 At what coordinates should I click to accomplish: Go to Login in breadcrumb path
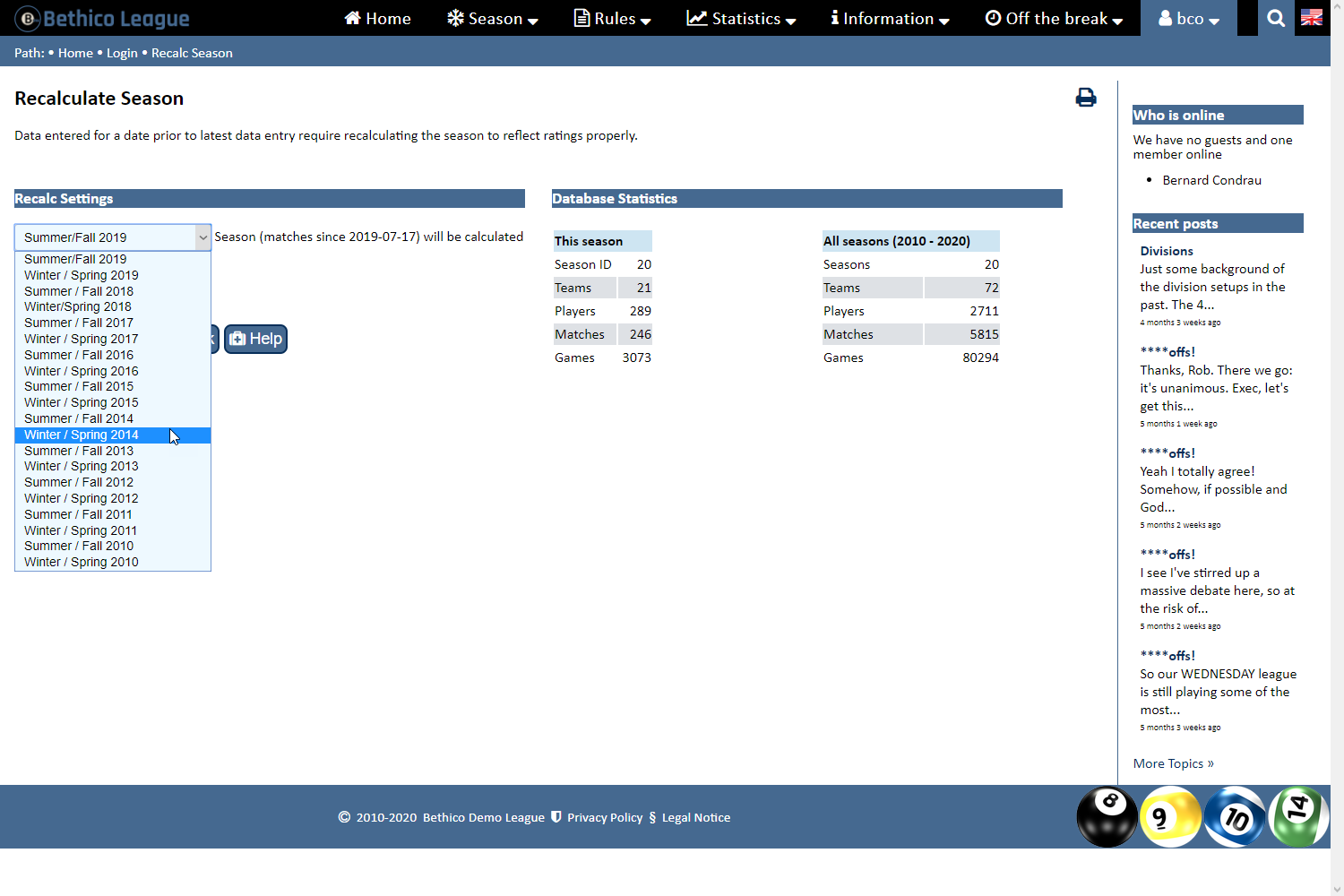point(122,53)
